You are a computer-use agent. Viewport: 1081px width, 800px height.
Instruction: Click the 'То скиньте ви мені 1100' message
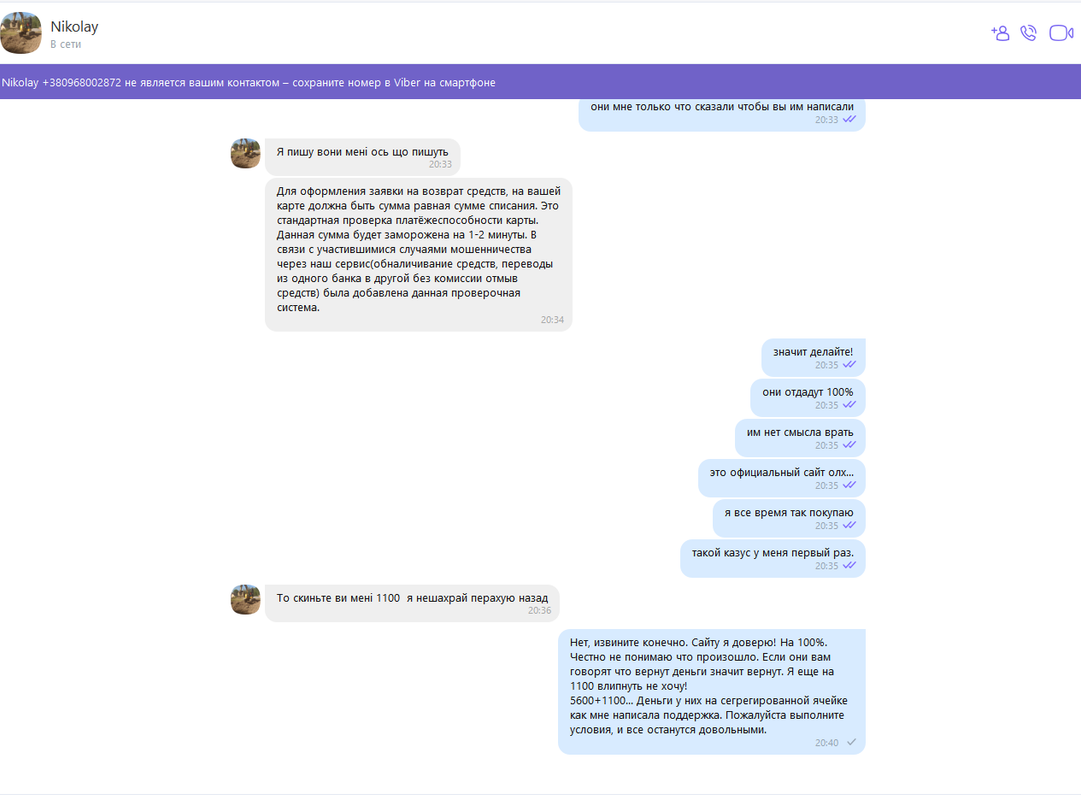point(412,603)
